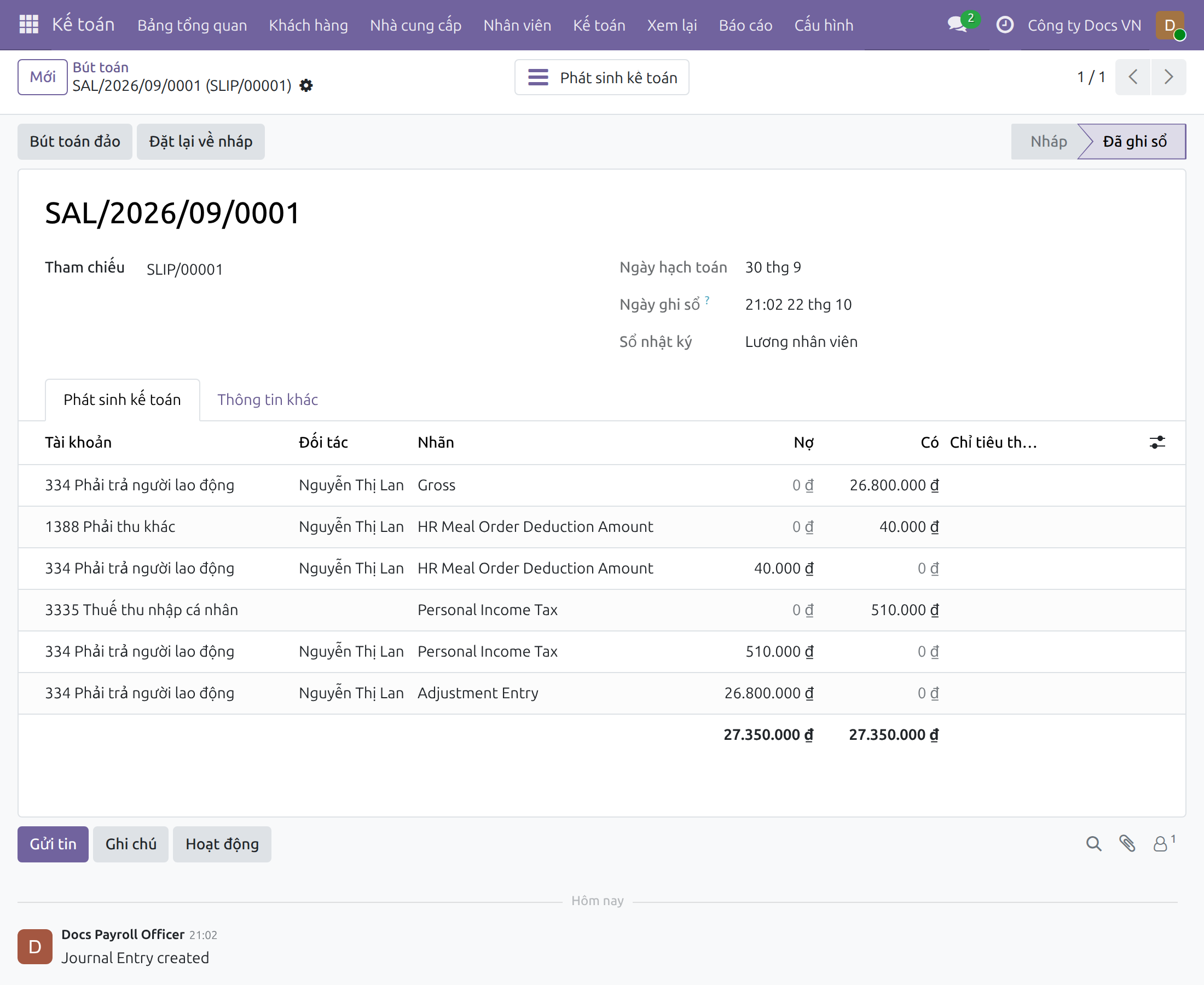Click the Bút toán breadcrumb link
Image resolution: width=1204 pixels, height=985 pixels.
(x=101, y=67)
